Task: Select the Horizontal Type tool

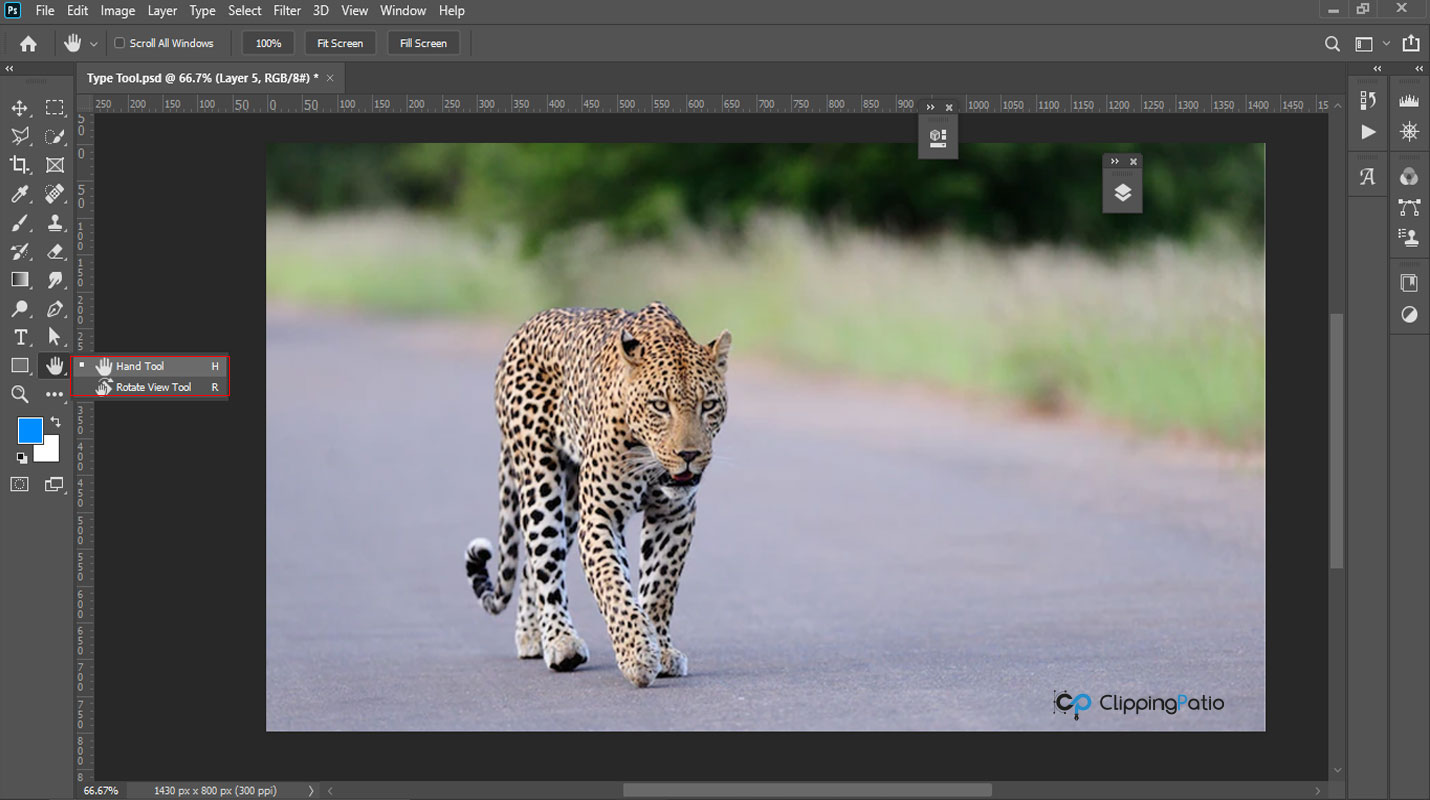Action: [x=20, y=337]
